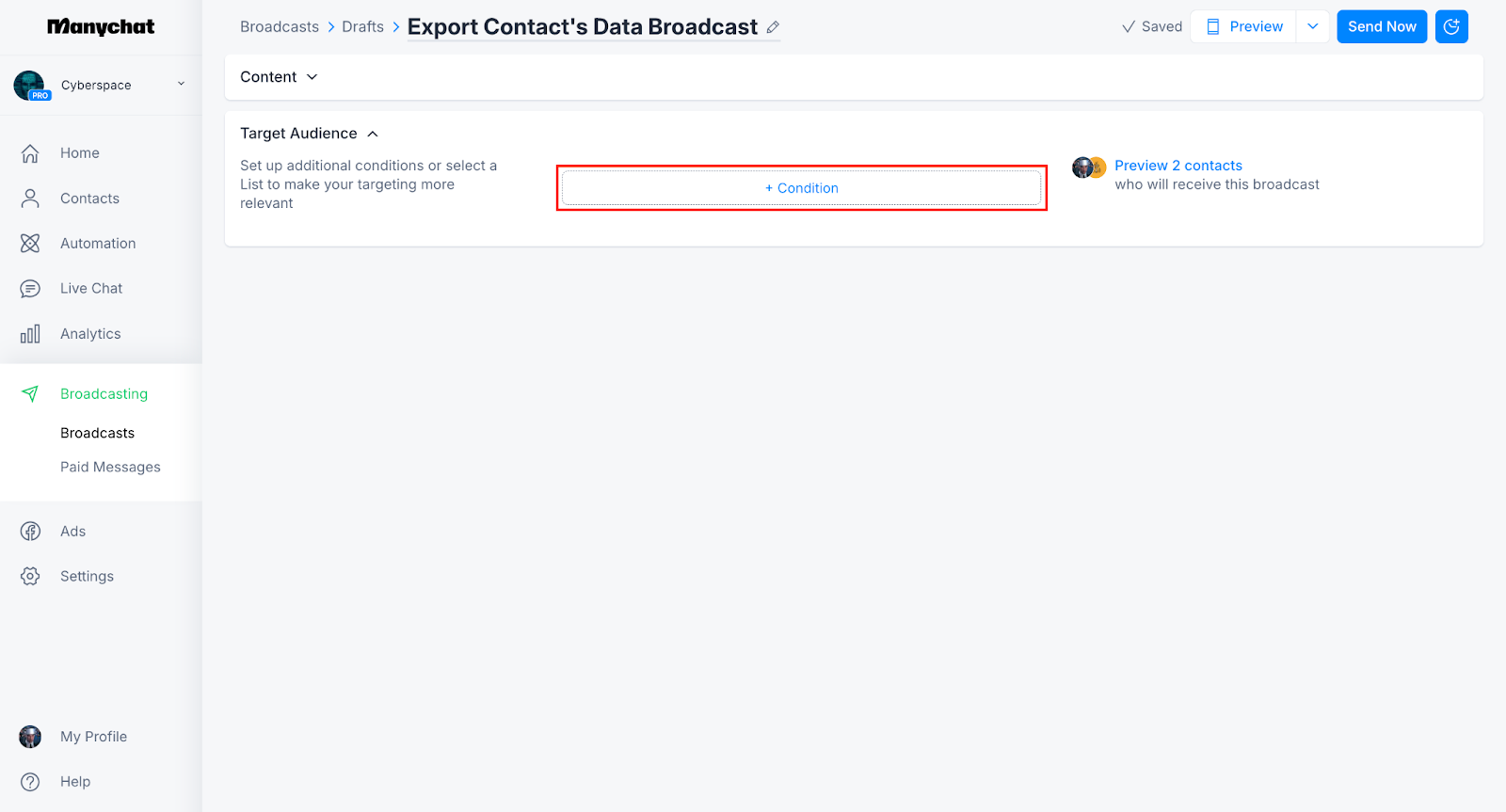Viewport: 1506px width, 812px height.
Task: Open the Automation icon in sidebar
Action: click(30, 244)
